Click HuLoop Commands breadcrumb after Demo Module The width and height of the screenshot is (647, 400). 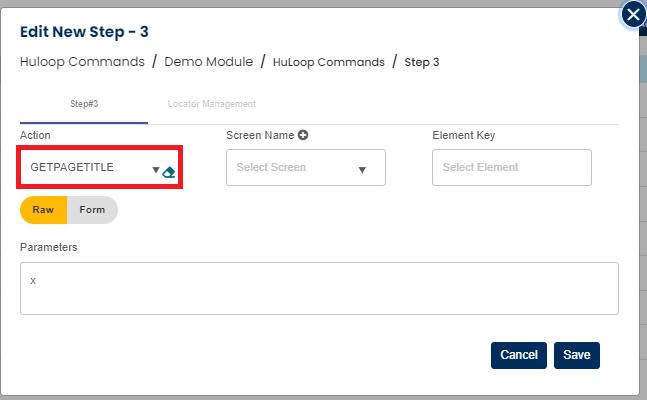click(x=328, y=62)
